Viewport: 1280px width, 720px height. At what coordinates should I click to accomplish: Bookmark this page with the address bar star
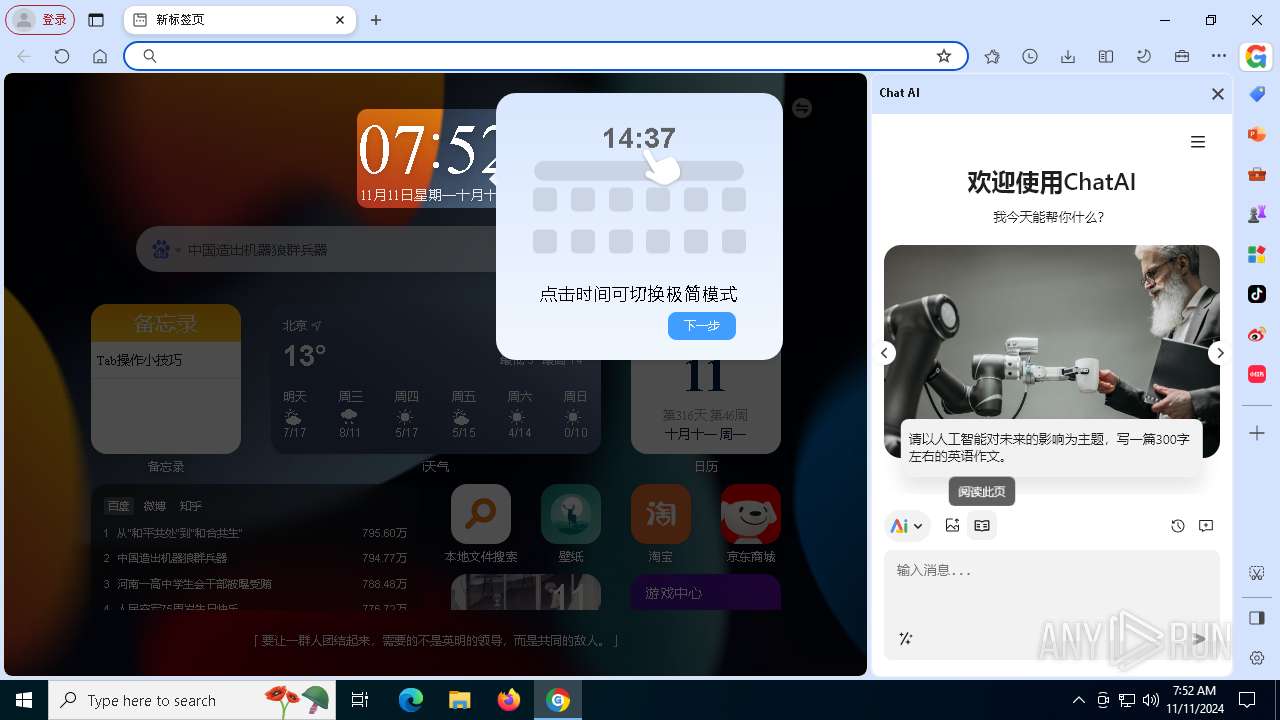click(x=944, y=56)
